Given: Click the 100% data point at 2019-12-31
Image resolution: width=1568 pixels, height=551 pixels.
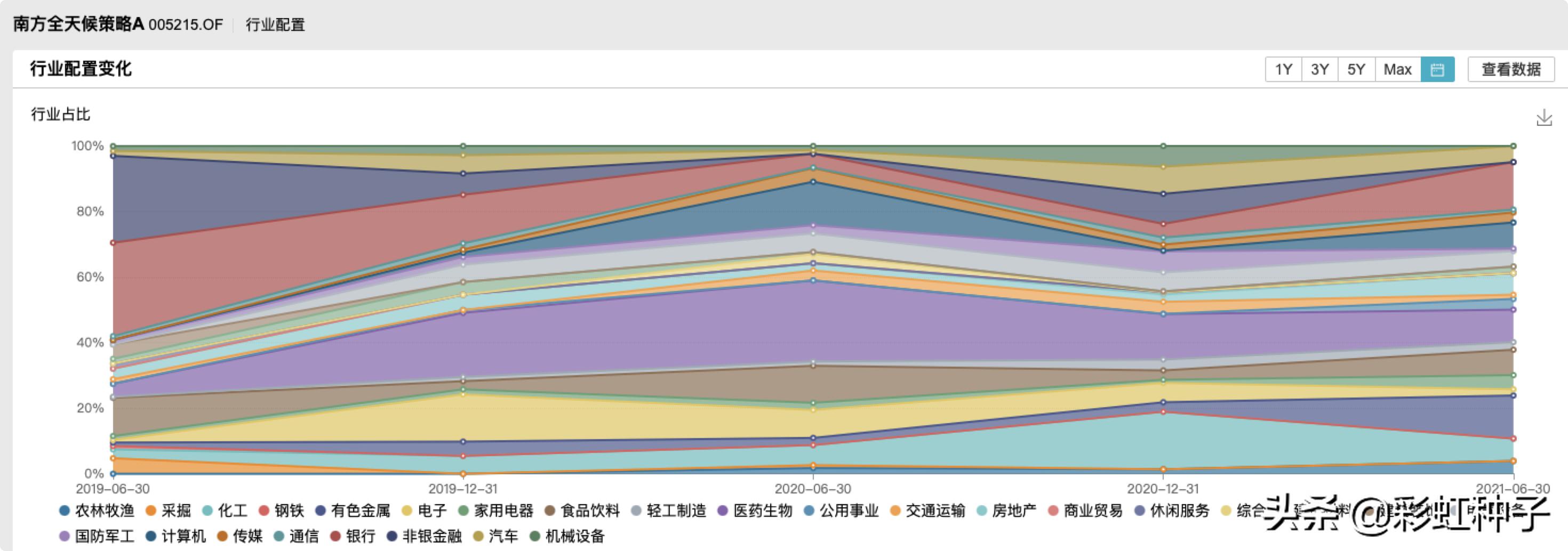Looking at the screenshot, I should [463, 146].
